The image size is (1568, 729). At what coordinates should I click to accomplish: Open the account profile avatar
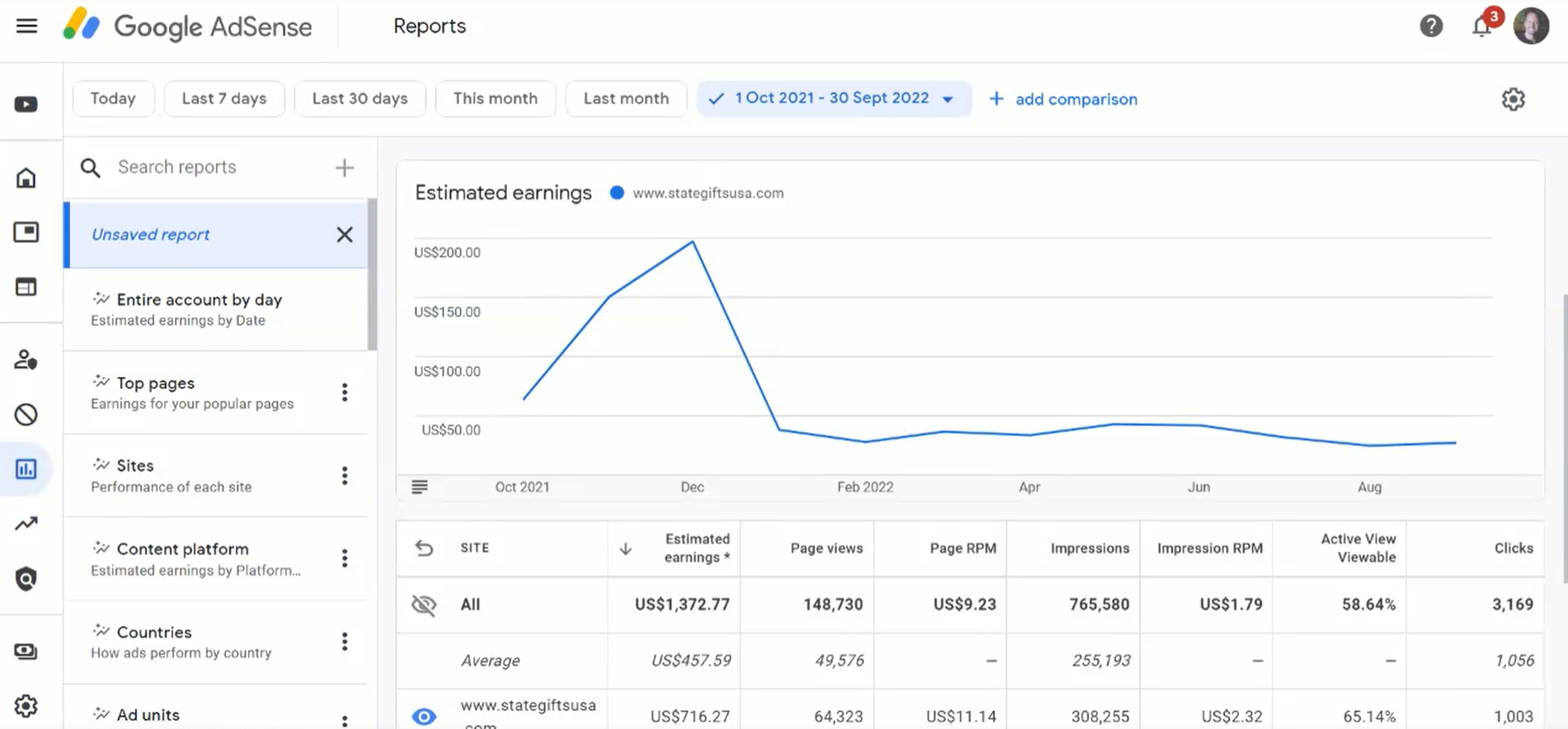click(1531, 26)
